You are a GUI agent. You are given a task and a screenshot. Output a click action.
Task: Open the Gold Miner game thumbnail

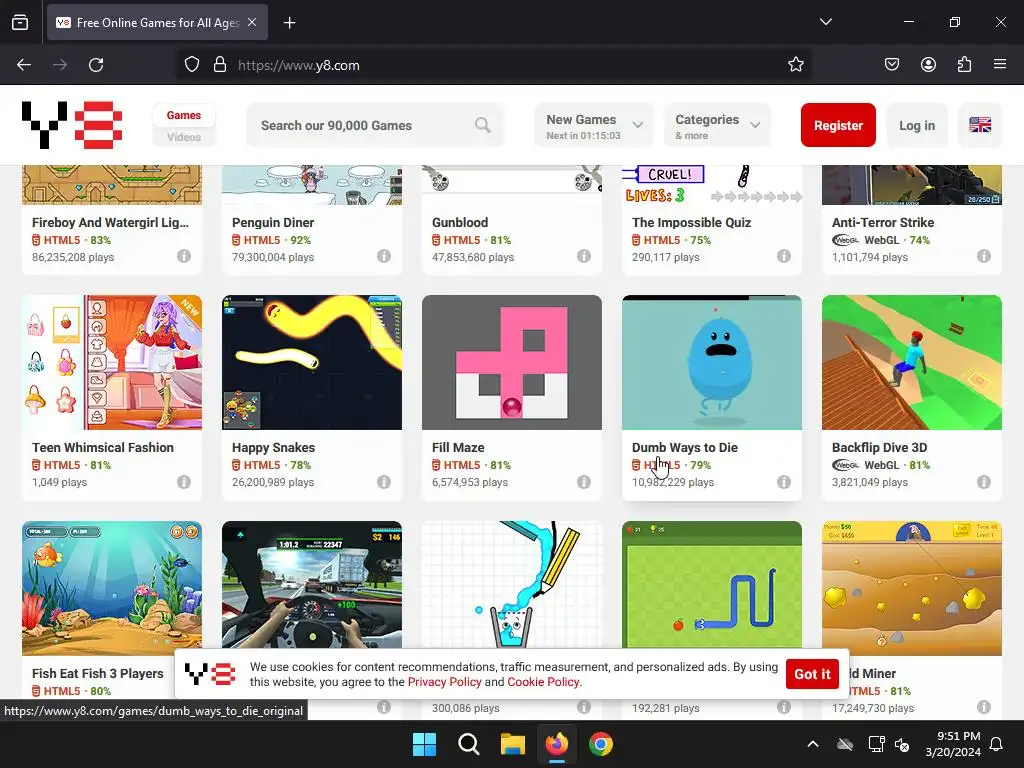912,588
